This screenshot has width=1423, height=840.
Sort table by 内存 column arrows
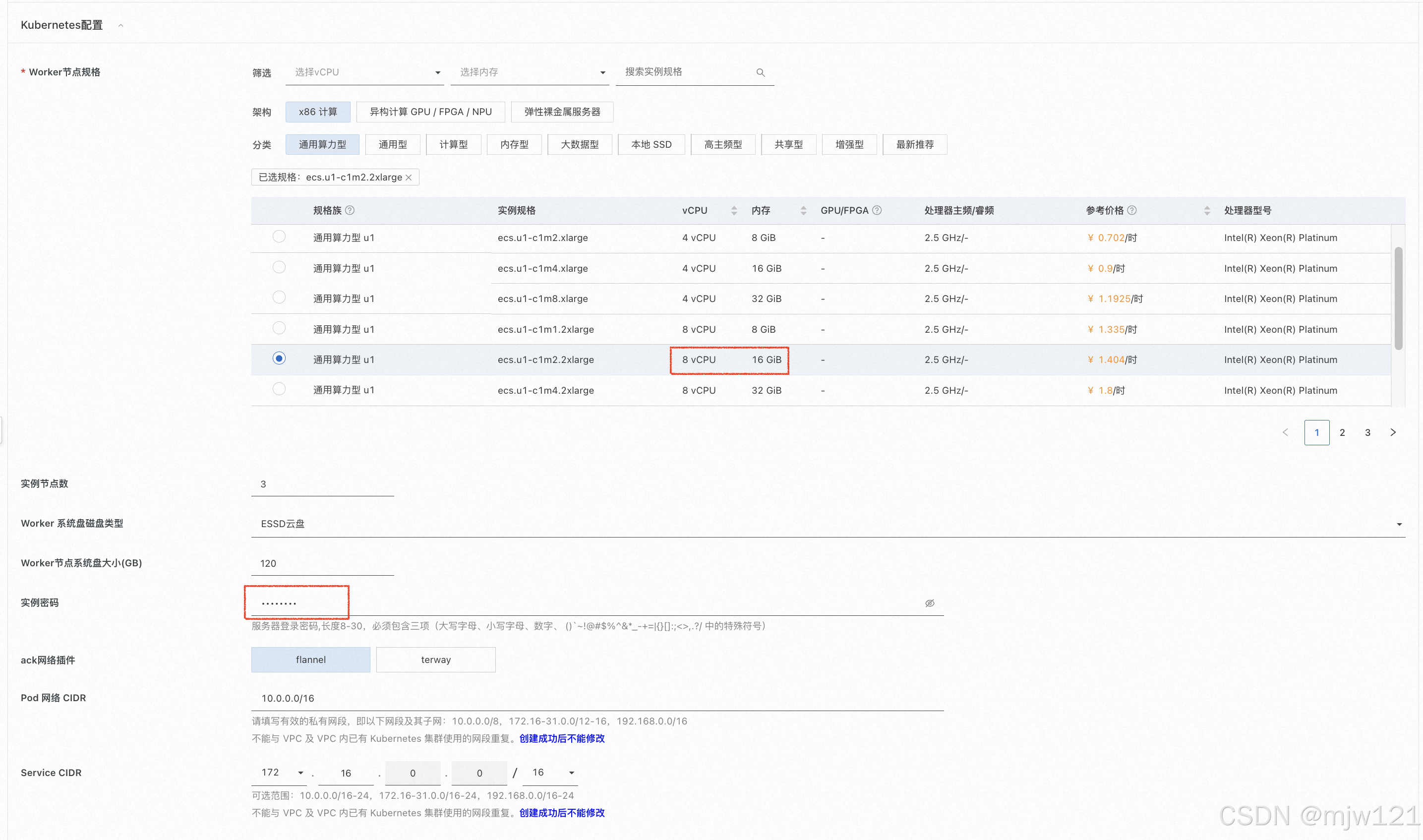tap(803, 211)
